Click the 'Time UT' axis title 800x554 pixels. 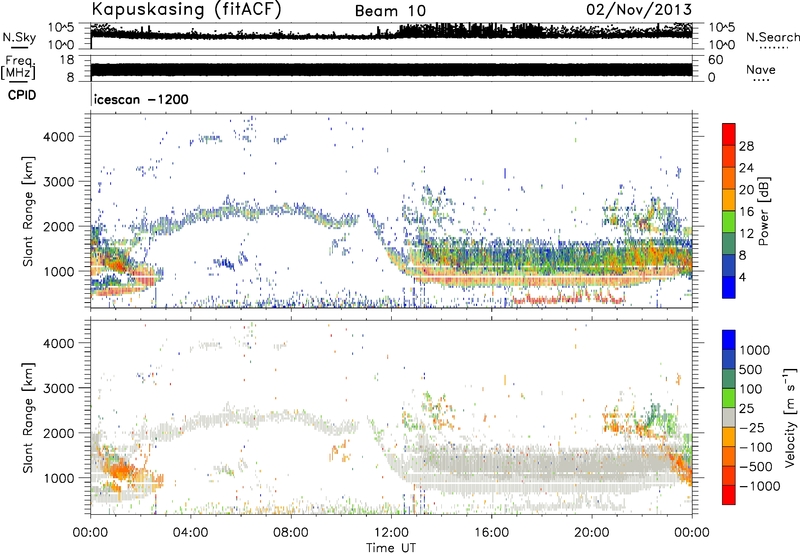391,548
